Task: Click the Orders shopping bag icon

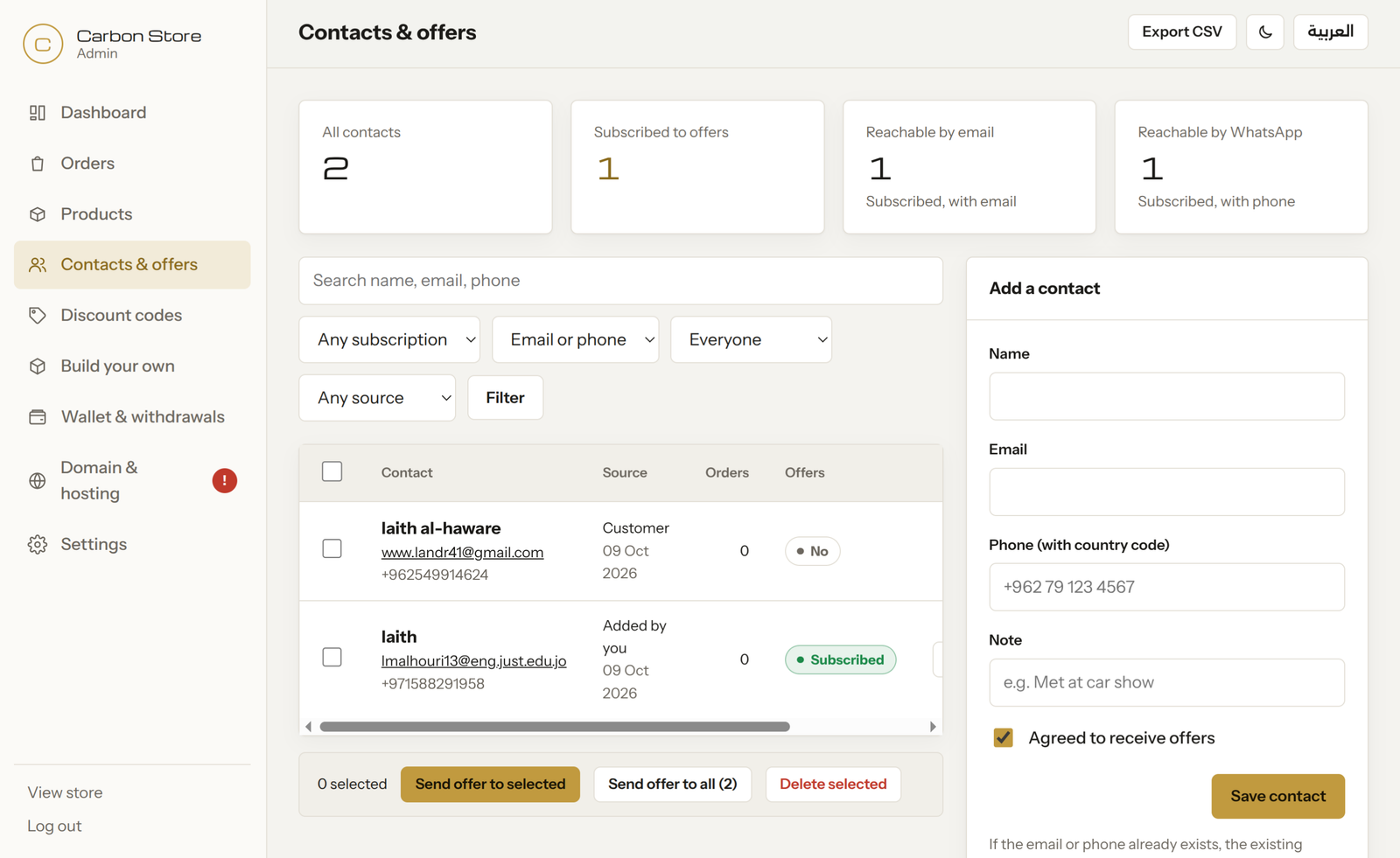Action: coord(38,164)
